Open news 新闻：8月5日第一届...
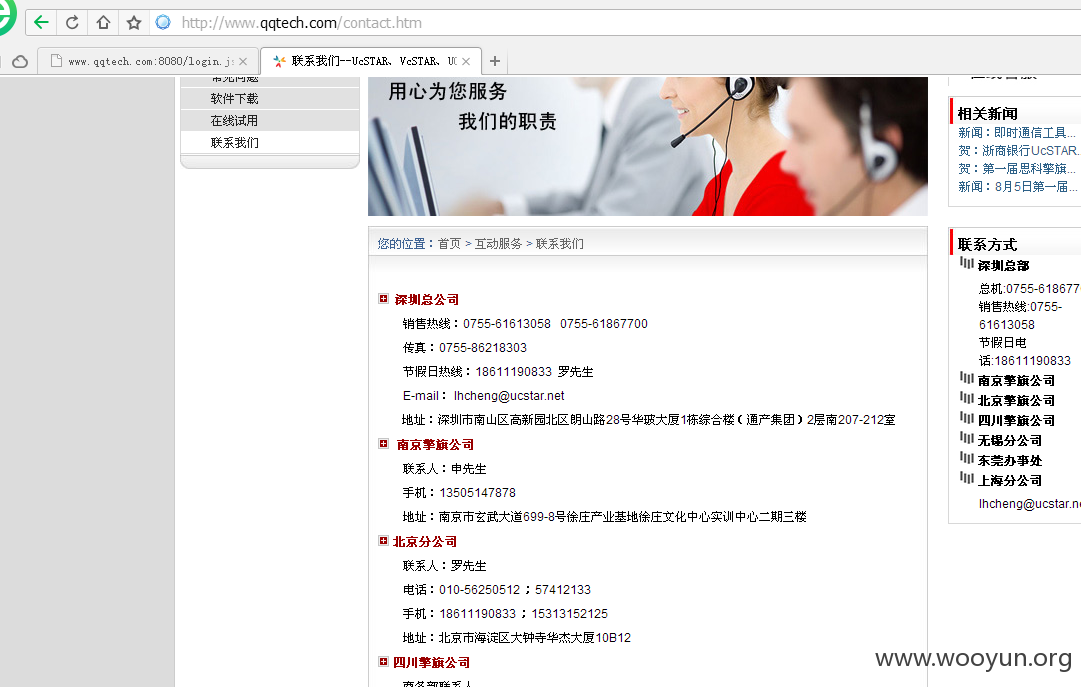1081x687 pixels. click(x=1018, y=186)
